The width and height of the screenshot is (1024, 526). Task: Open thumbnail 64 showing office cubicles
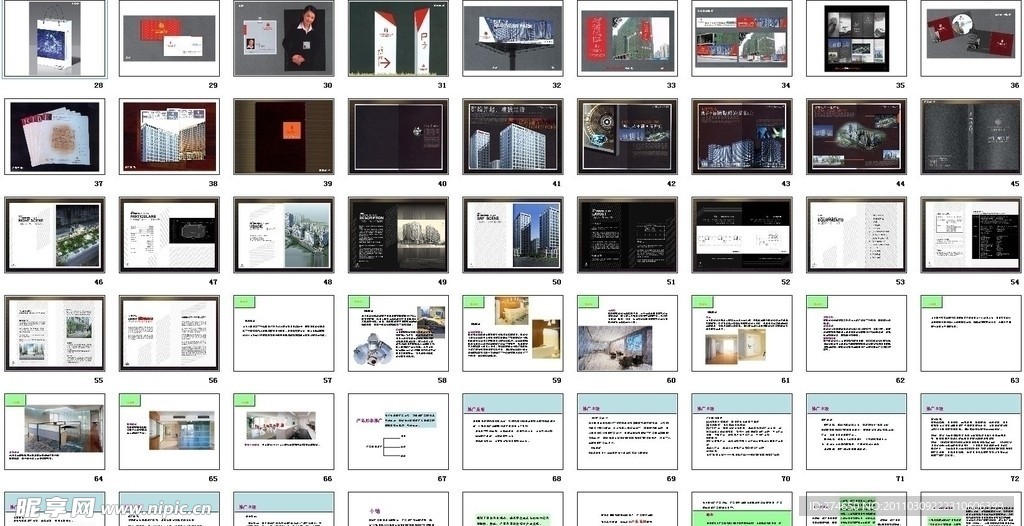55,431
